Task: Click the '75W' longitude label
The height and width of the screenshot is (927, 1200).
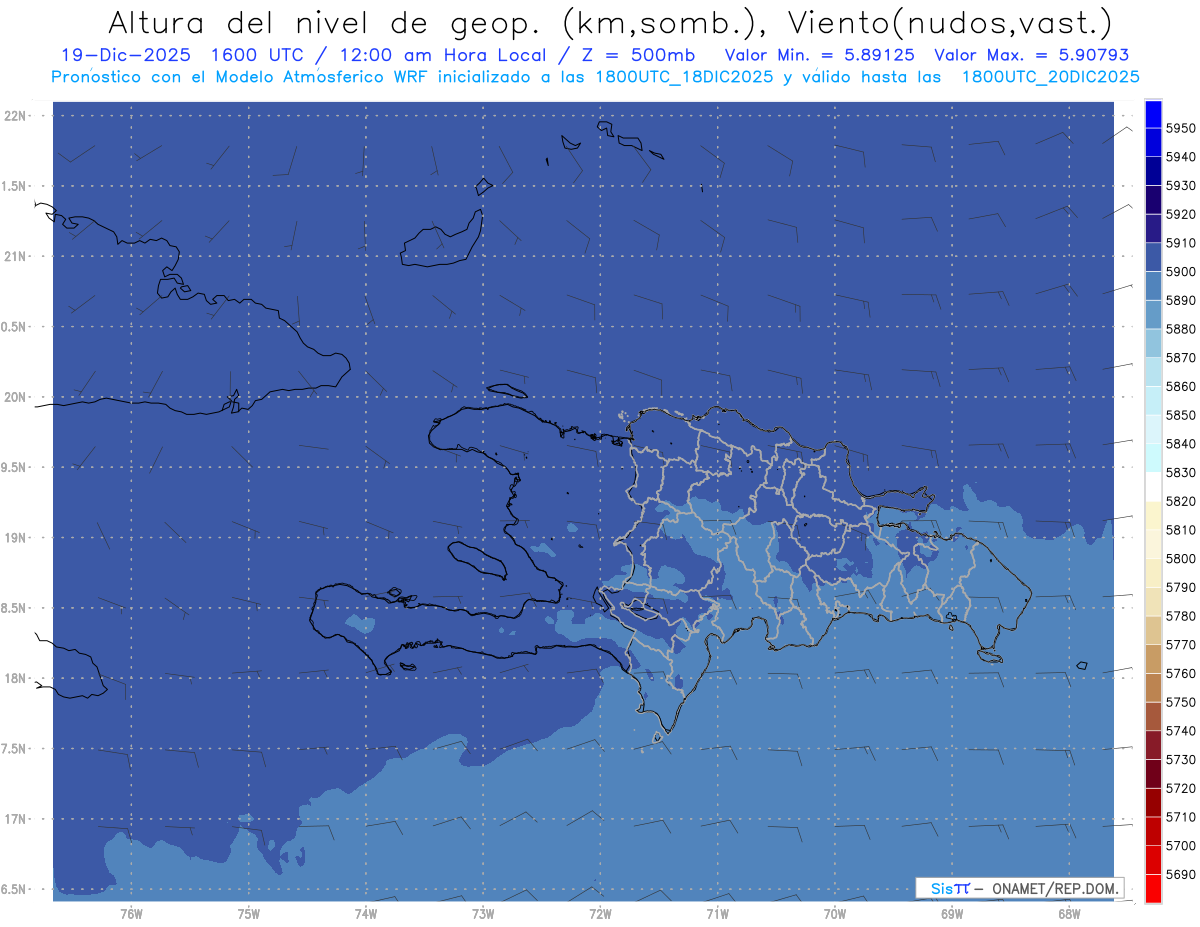Action: [x=249, y=913]
